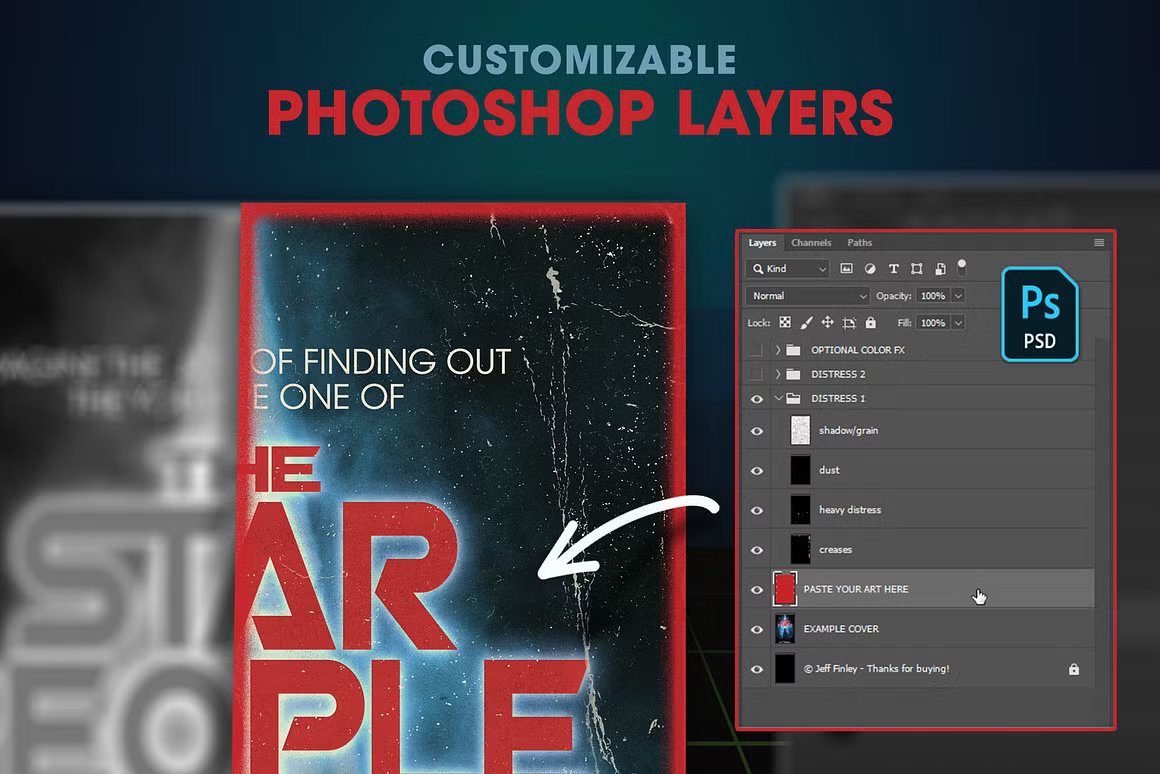The height and width of the screenshot is (774, 1160).
Task: Select the Lock transparent pixels icon
Action: tap(786, 322)
